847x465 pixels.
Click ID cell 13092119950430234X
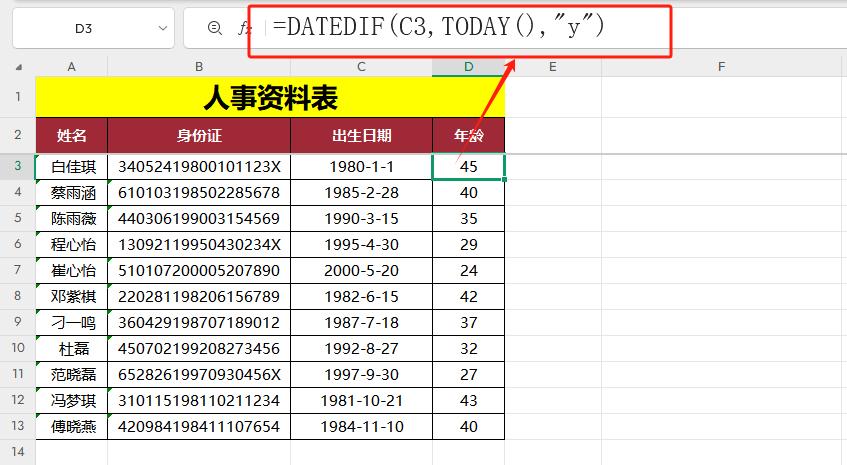pyautogui.click(x=199, y=245)
